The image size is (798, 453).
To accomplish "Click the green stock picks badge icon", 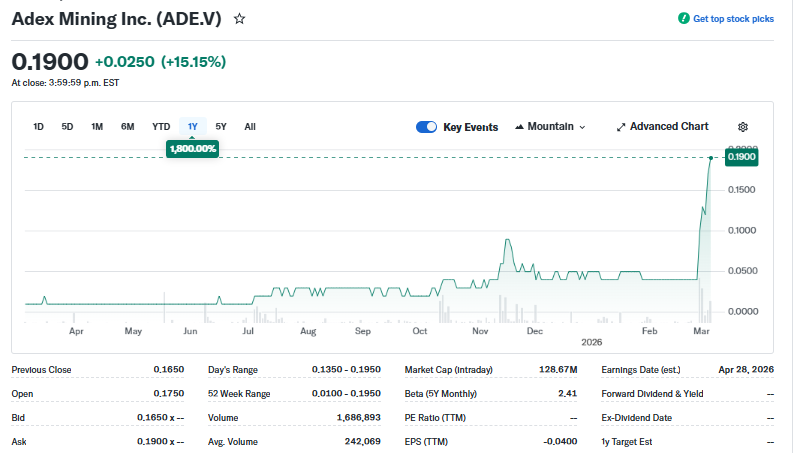I will 683,19.
